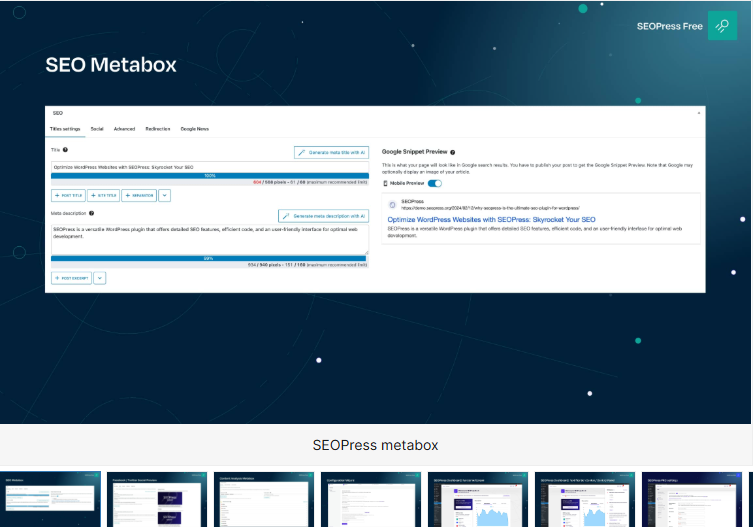The height and width of the screenshot is (527, 753).
Task: Insert the Post Title variable
Action: (68, 195)
